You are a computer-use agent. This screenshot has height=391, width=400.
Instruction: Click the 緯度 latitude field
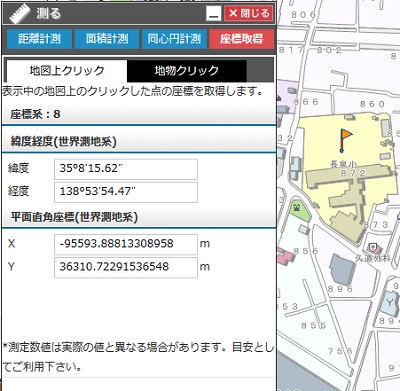point(126,169)
